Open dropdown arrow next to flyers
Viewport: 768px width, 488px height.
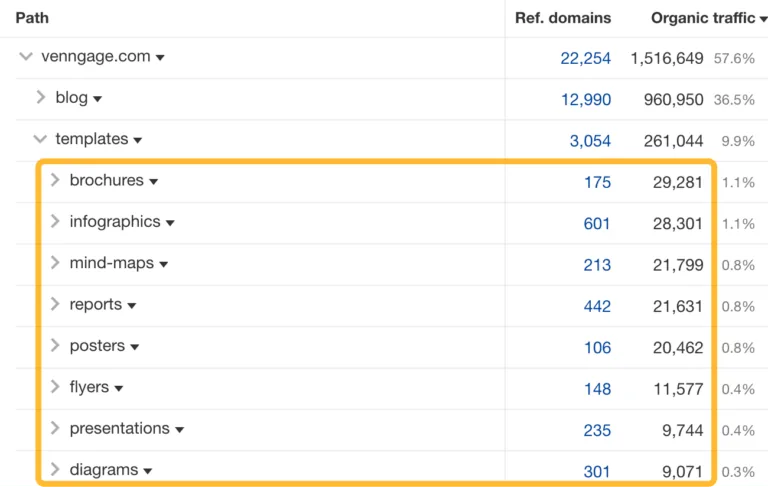click(x=119, y=389)
